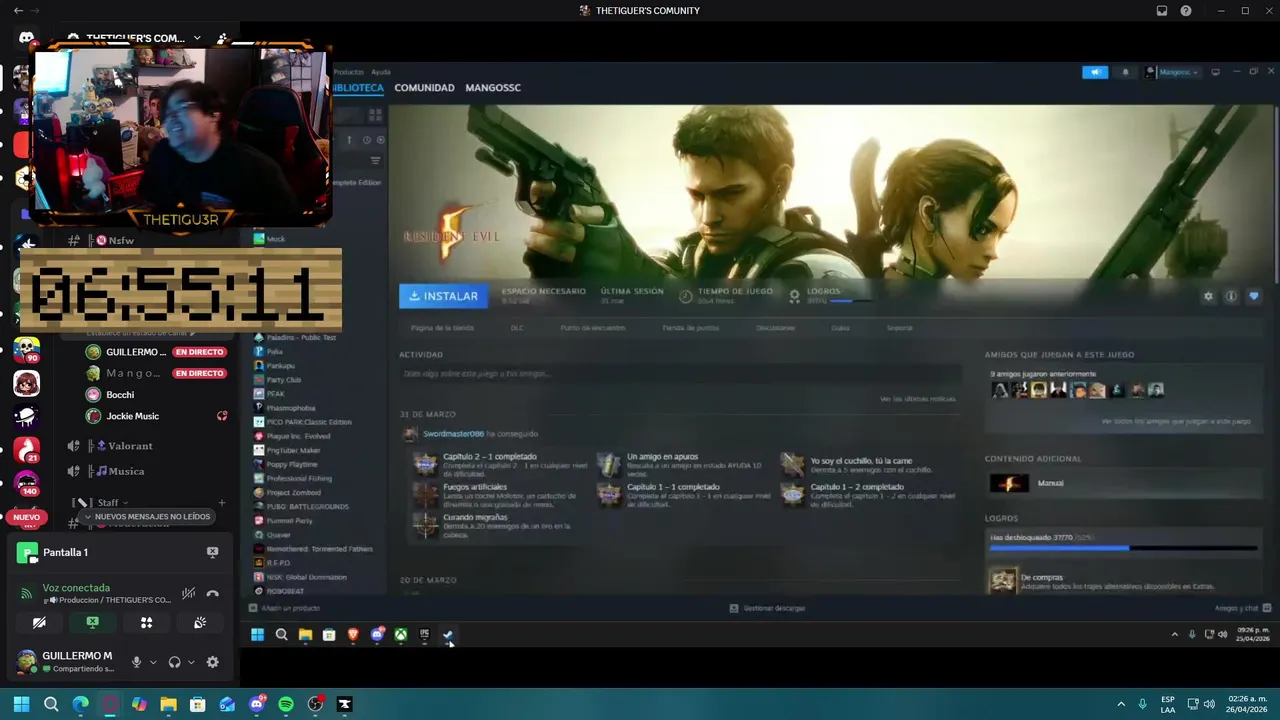The height and width of the screenshot is (720, 1280).
Task: Open BIBLIOTECA tab in Steam
Action: click(x=358, y=88)
